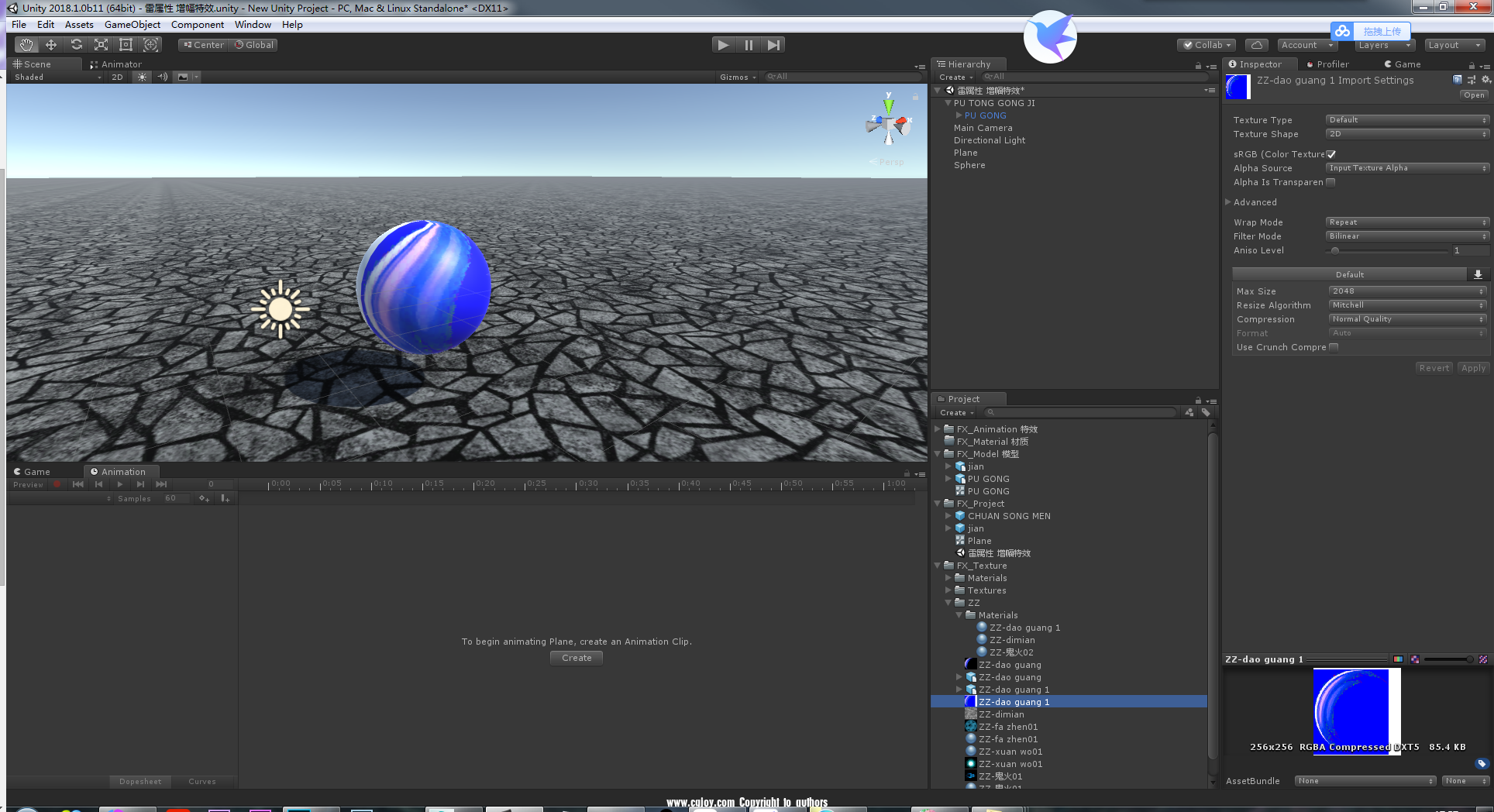Open the GameObject menu
Image resolution: width=1494 pixels, height=812 pixels.
tap(133, 25)
